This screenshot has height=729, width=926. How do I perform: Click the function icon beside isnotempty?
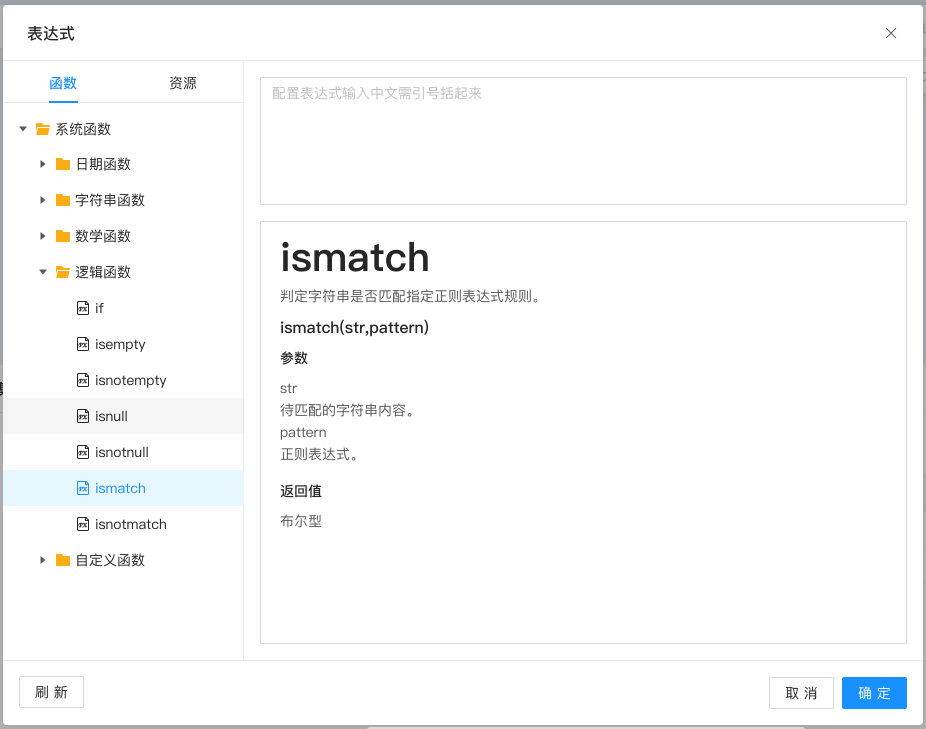coord(84,380)
